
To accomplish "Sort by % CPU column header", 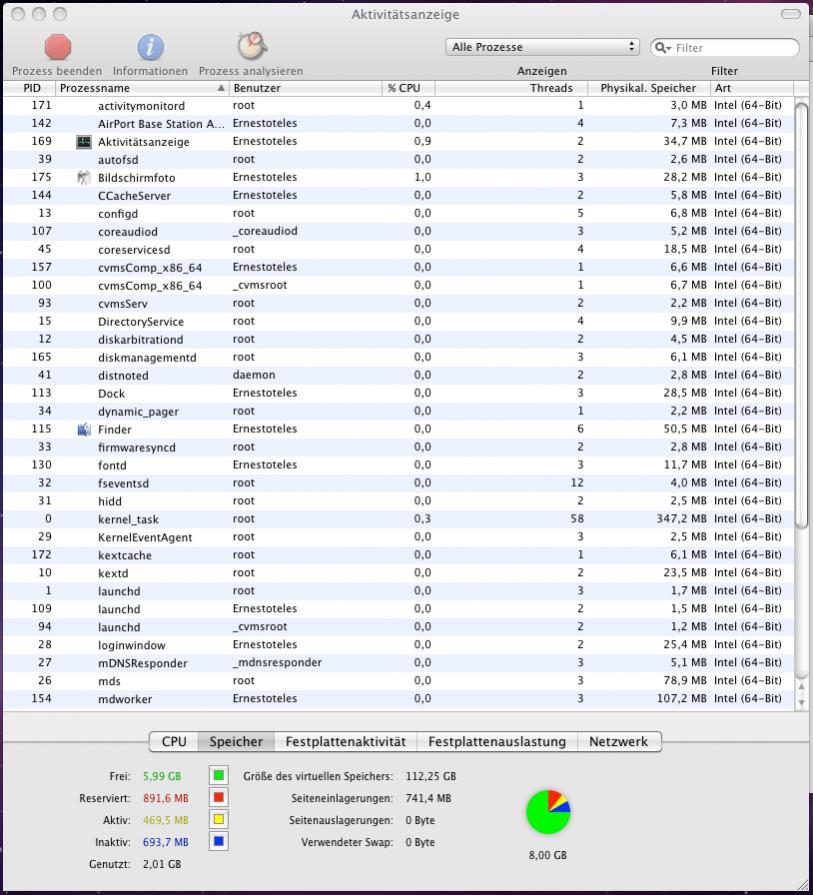I will coord(408,88).
